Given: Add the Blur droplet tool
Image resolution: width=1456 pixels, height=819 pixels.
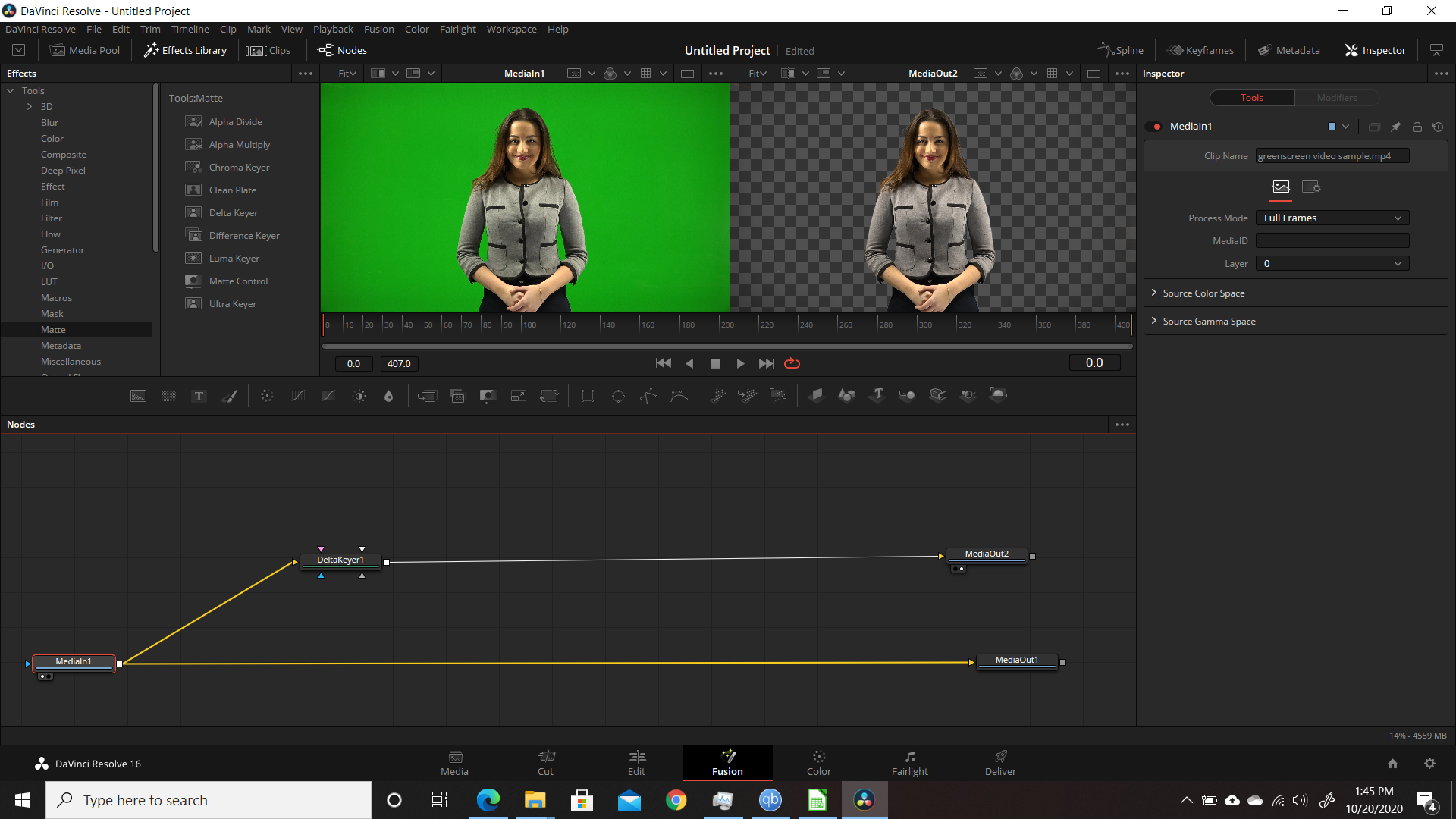Looking at the screenshot, I should pyautogui.click(x=389, y=396).
